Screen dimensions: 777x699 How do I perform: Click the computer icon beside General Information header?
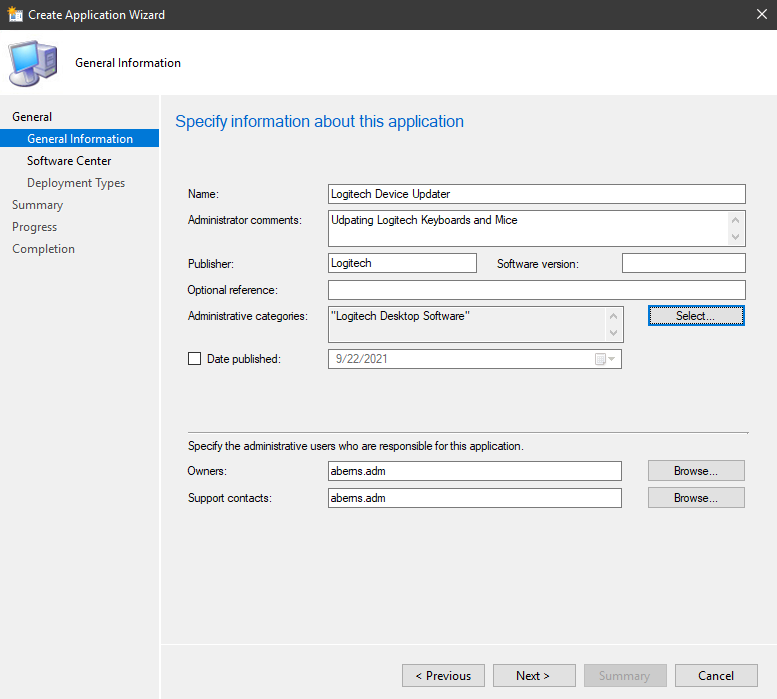click(33, 63)
